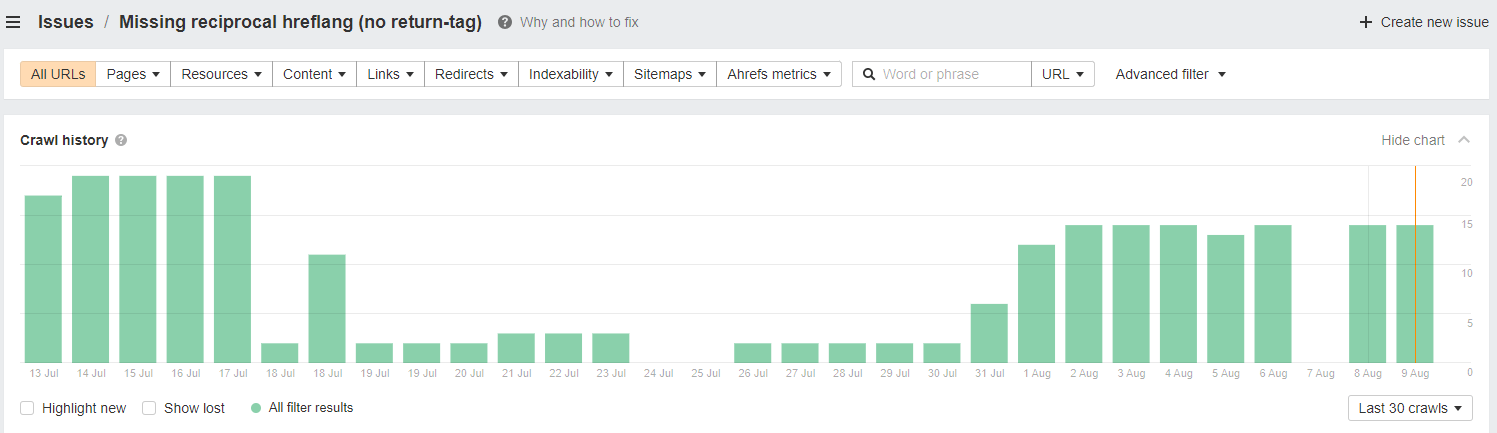Collapse the chart using the chevron icon

pyautogui.click(x=1464, y=140)
